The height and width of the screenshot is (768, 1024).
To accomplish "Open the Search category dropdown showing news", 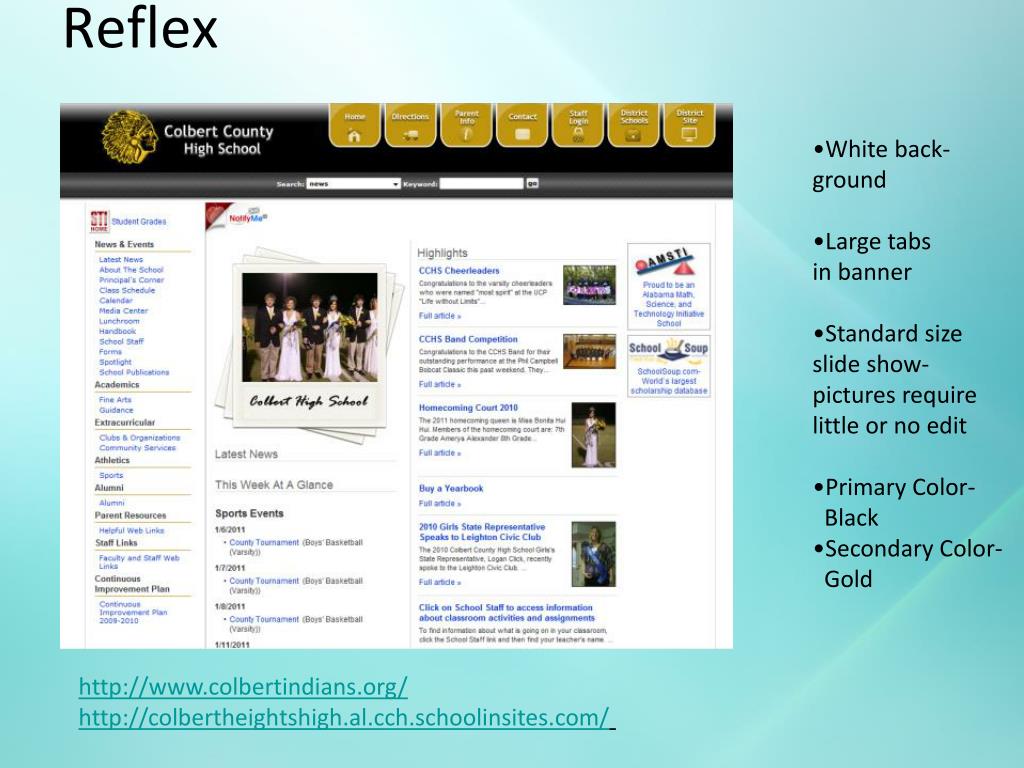I will tap(353, 184).
